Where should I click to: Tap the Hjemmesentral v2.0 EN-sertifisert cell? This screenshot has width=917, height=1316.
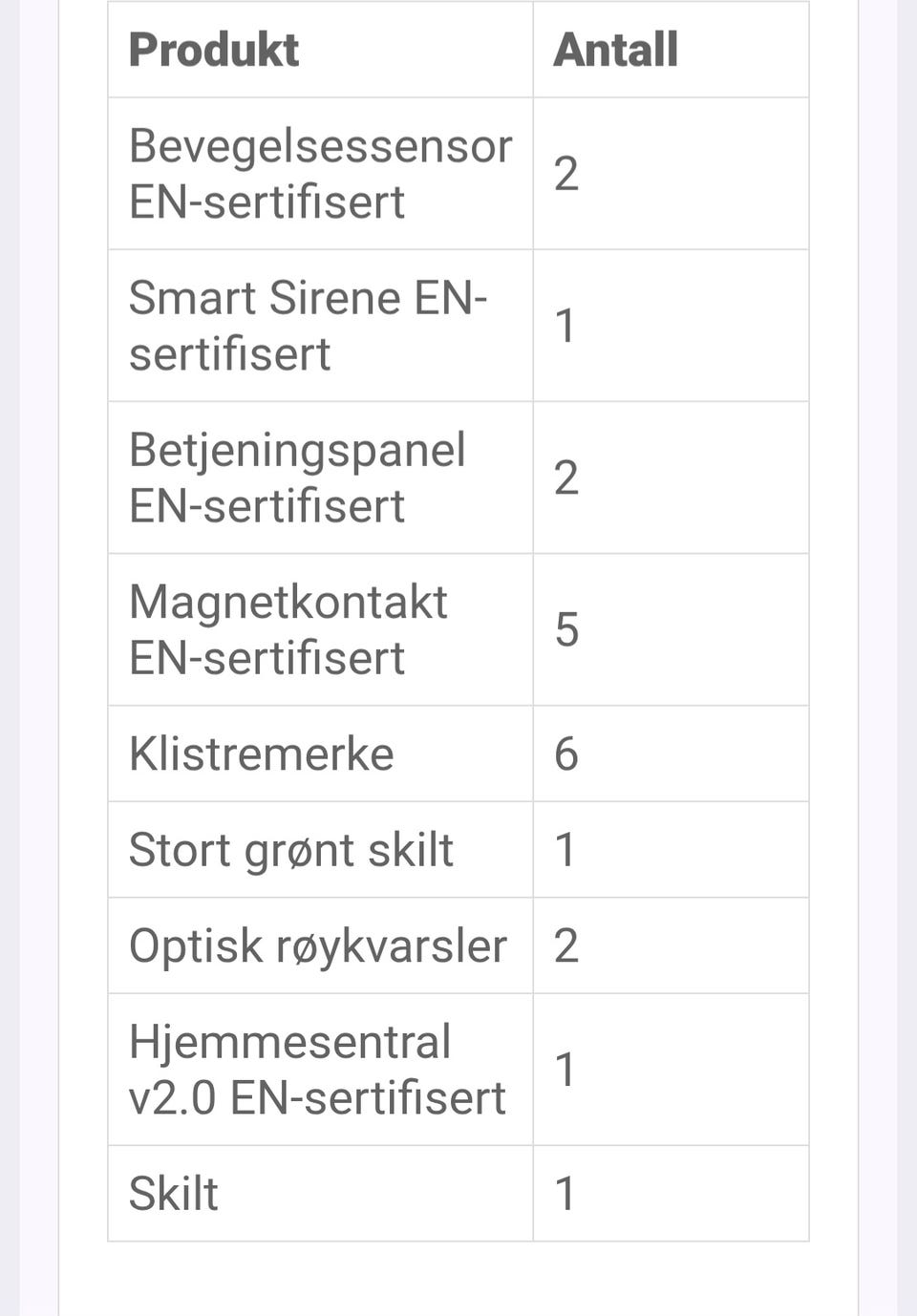pos(317,1070)
